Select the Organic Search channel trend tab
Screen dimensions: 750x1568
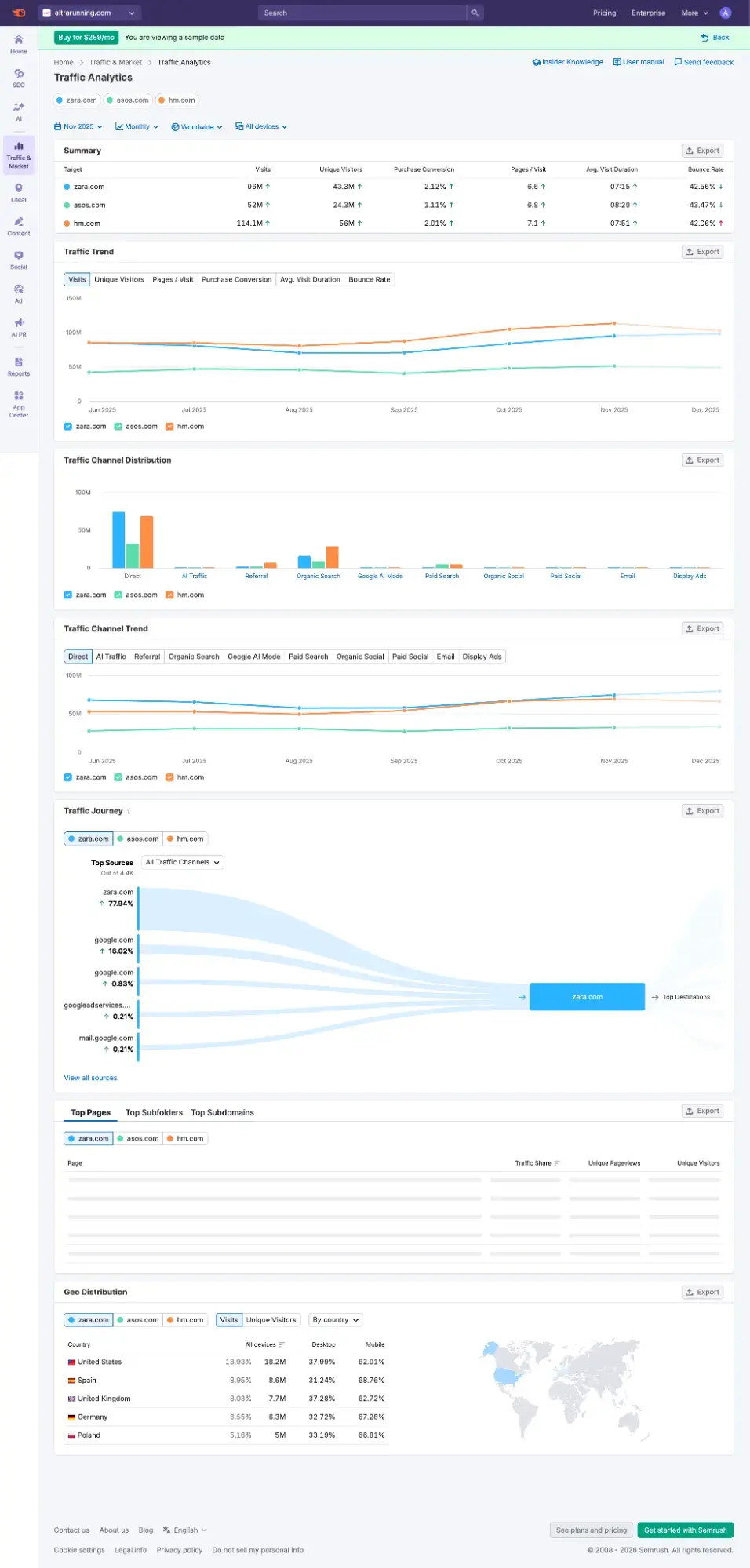click(x=194, y=657)
